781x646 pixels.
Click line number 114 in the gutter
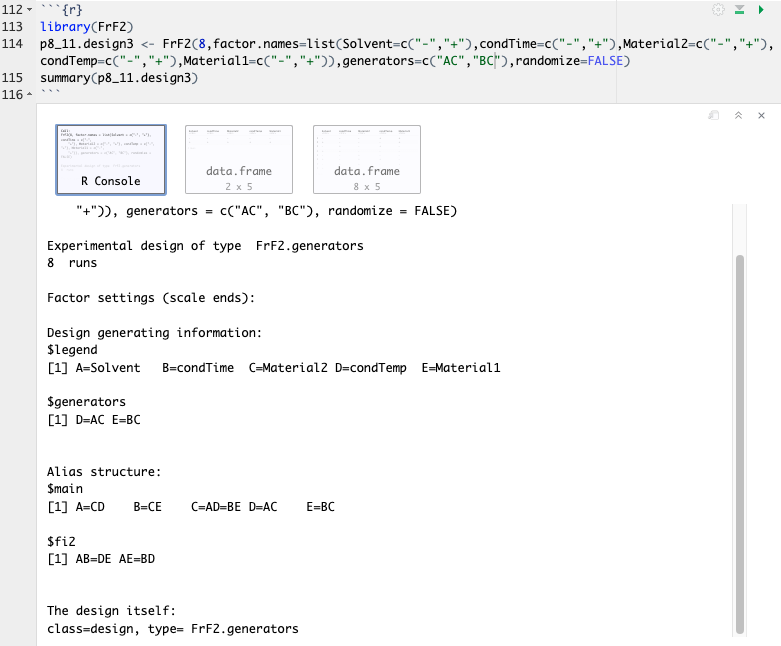pos(13,43)
